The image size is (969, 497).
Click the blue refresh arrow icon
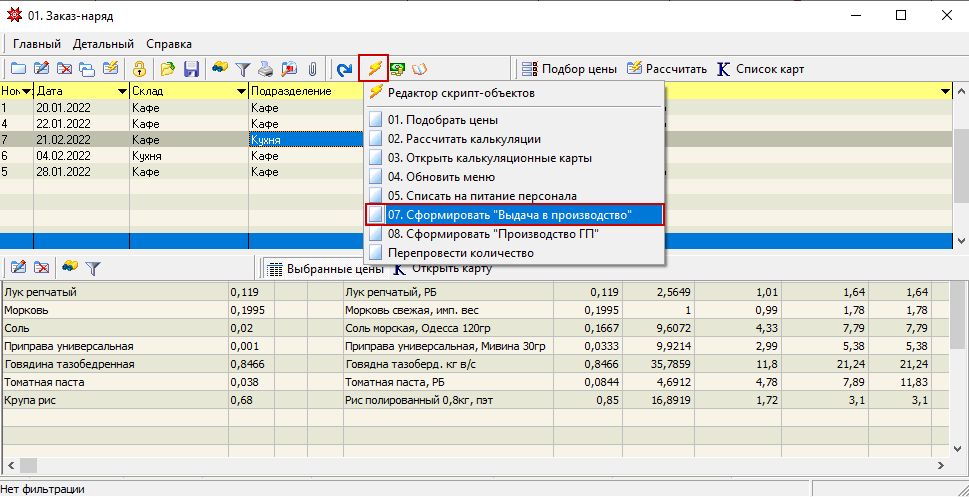point(345,69)
